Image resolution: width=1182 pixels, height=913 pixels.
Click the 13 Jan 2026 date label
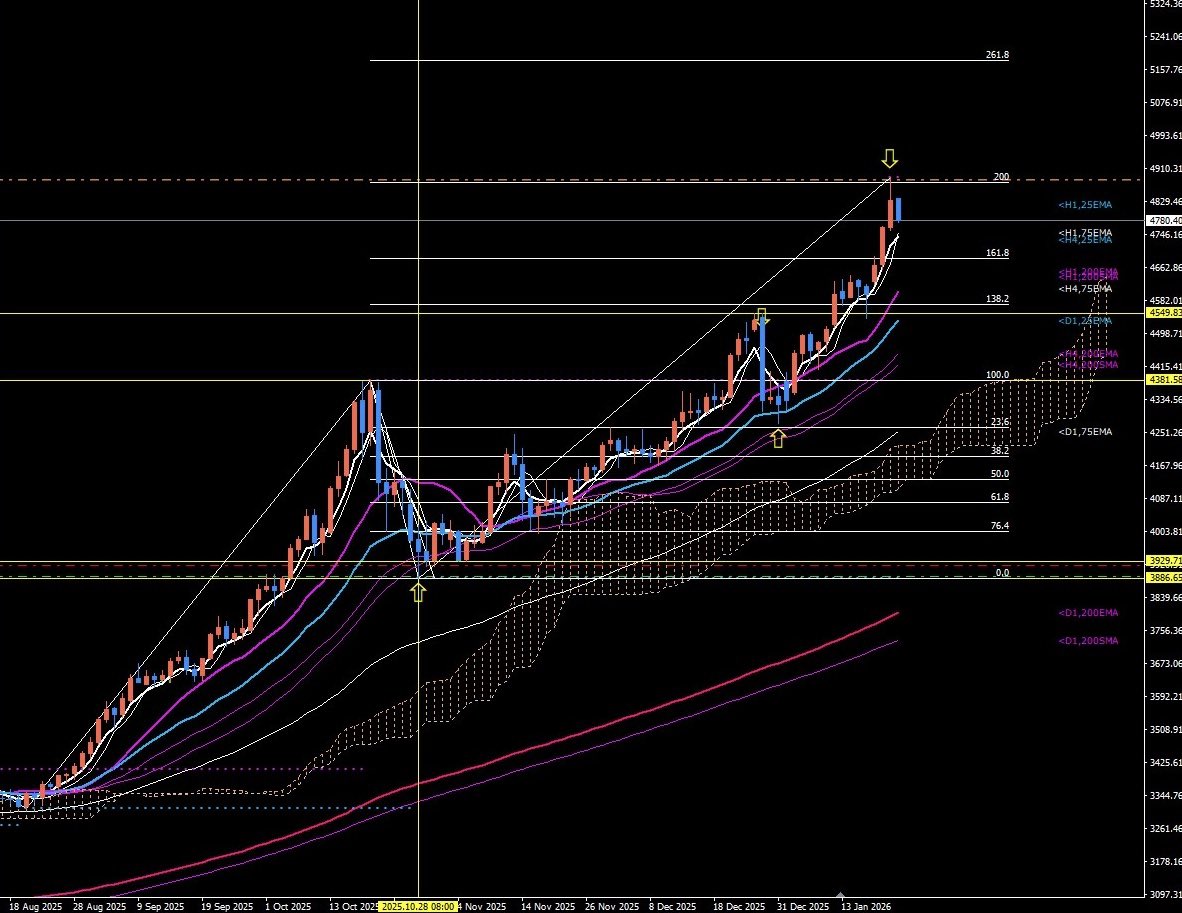866,907
